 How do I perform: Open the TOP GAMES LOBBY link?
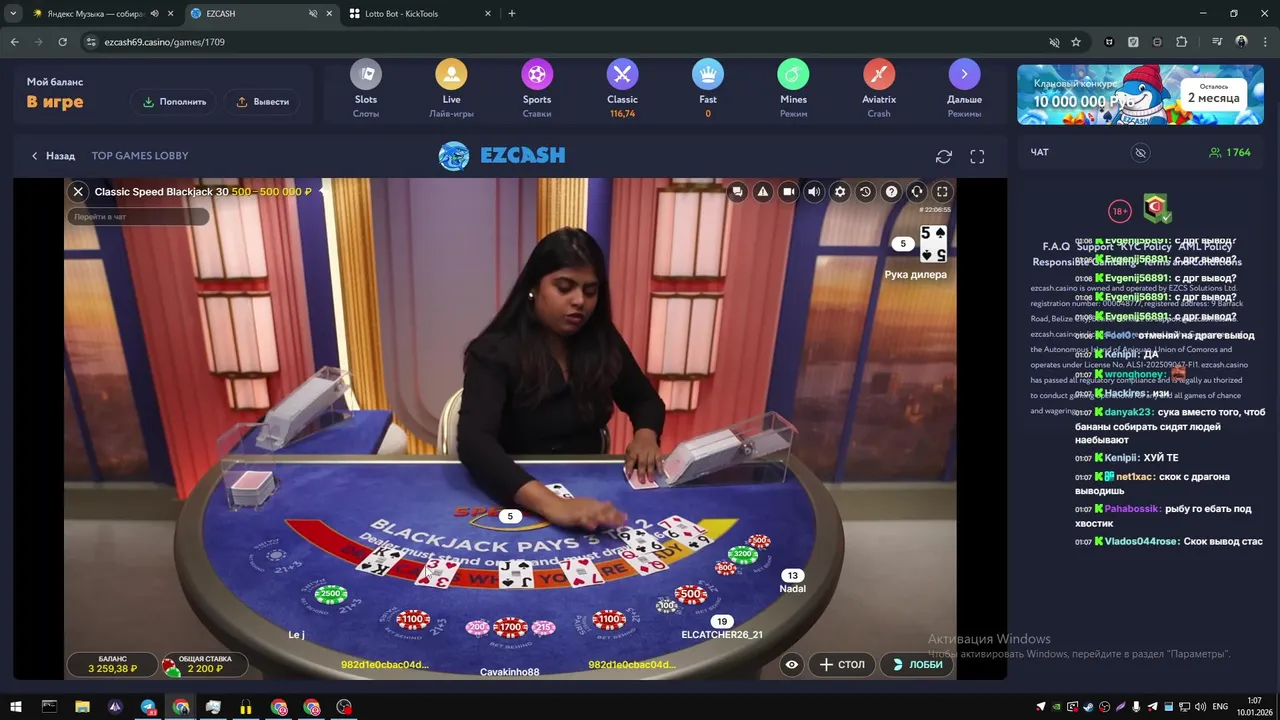pyautogui.click(x=140, y=156)
